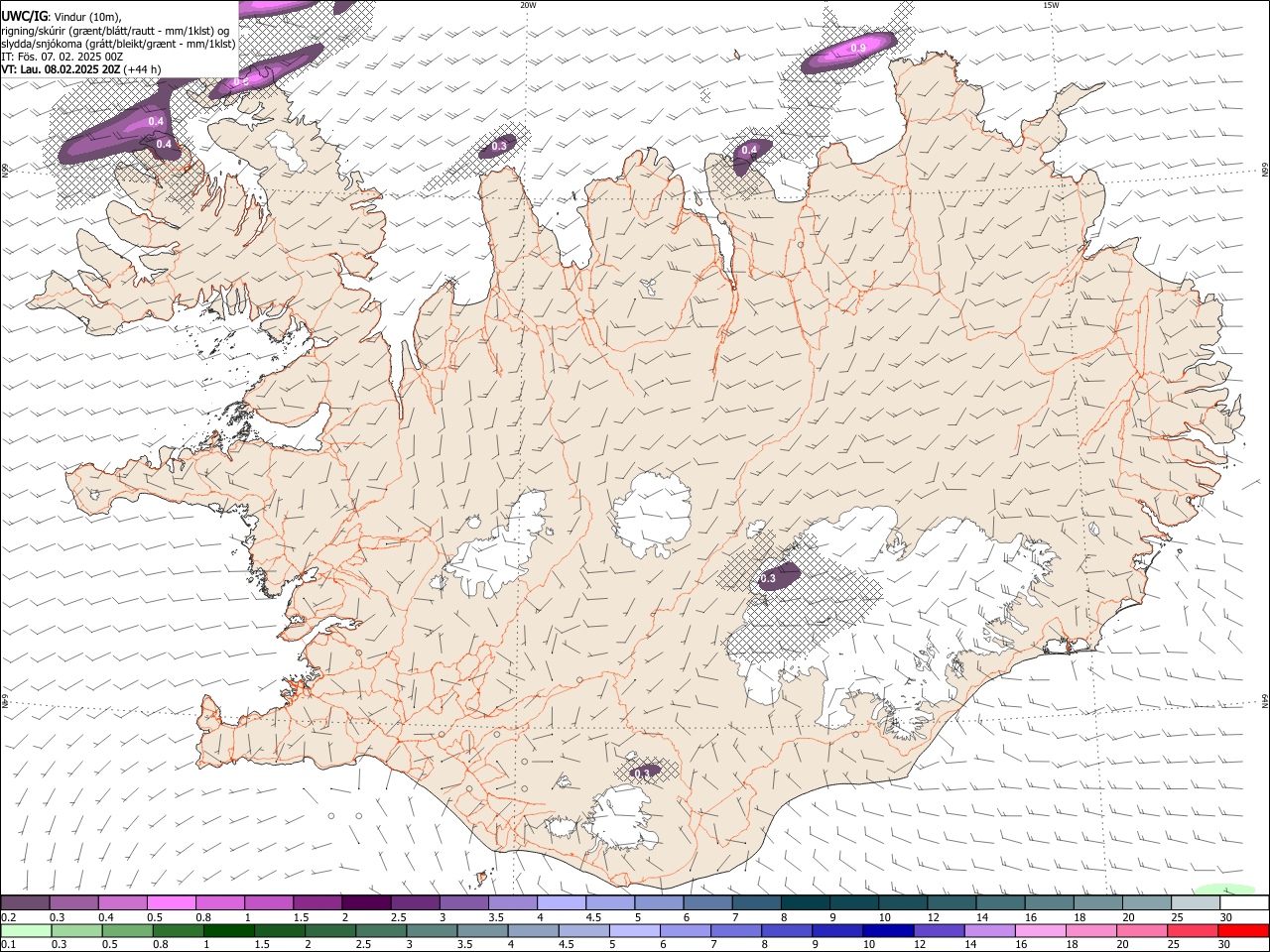Click the VT: Lau. 08.02.2025 20Z valid time

click(x=81, y=69)
